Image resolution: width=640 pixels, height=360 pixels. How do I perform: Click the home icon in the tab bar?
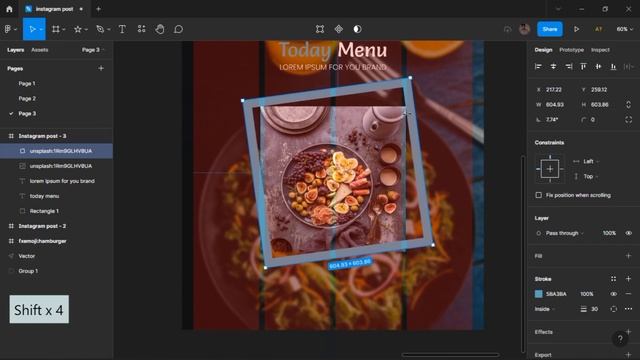9,9
